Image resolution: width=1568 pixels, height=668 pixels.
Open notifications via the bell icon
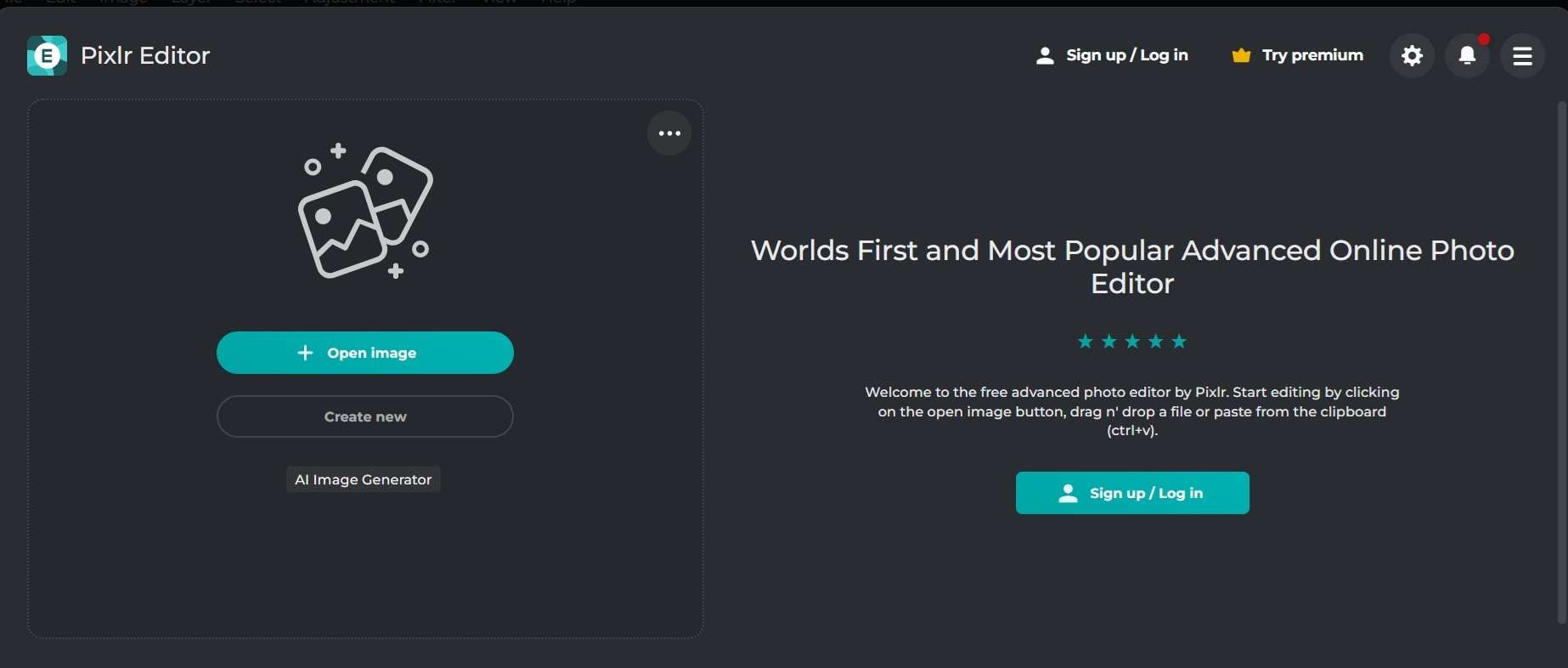click(1467, 56)
